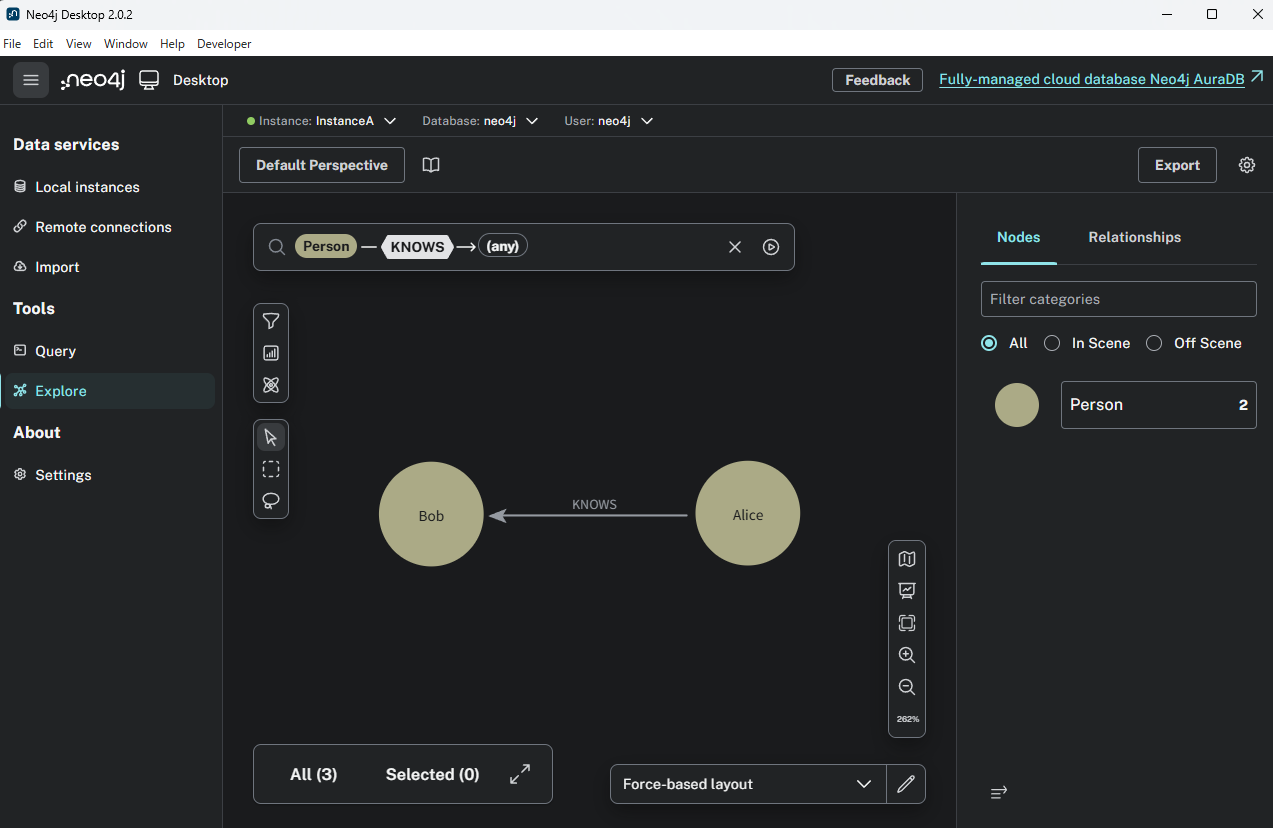Select the lasso selection tool
Image resolution: width=1273 pixels, height=828 pixels.
click(271, 501)
